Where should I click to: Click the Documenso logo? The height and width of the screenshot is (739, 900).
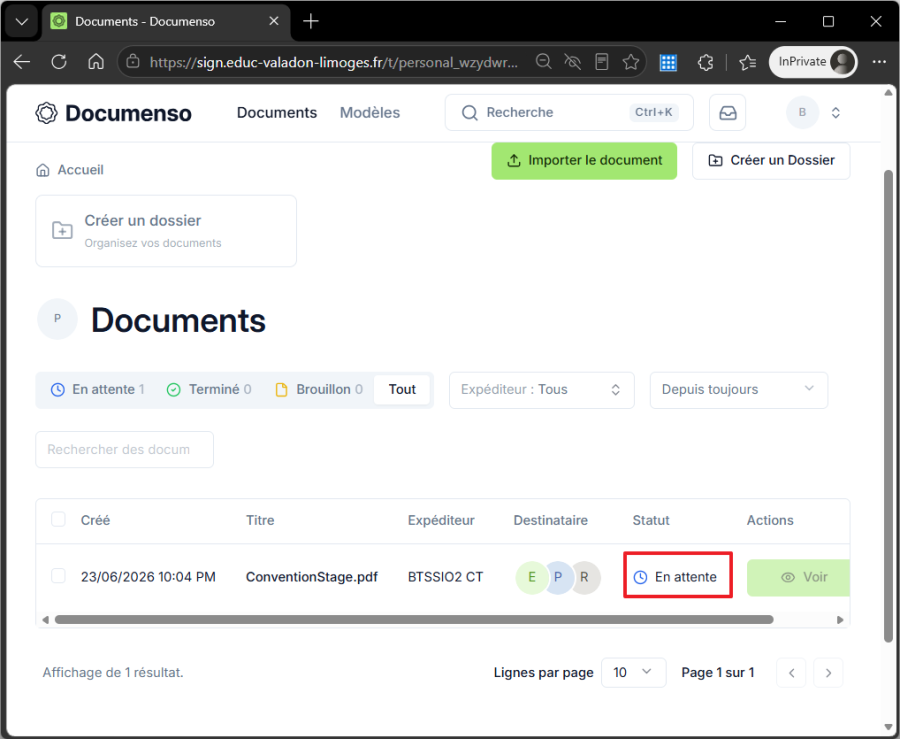(x=113, y=113)
